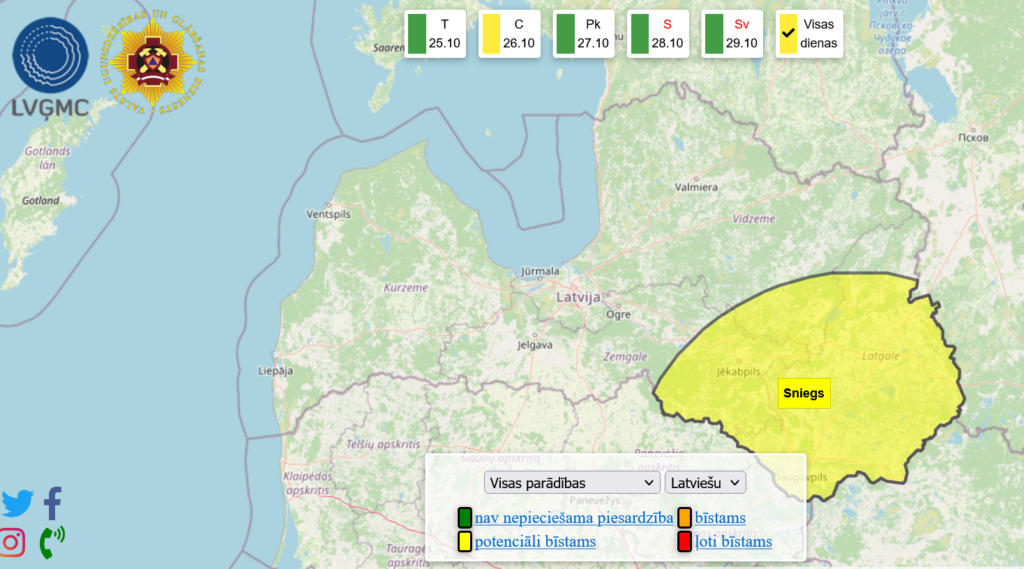Click the red legend color swatch
1024x569 pixels.
click(685, 542)
